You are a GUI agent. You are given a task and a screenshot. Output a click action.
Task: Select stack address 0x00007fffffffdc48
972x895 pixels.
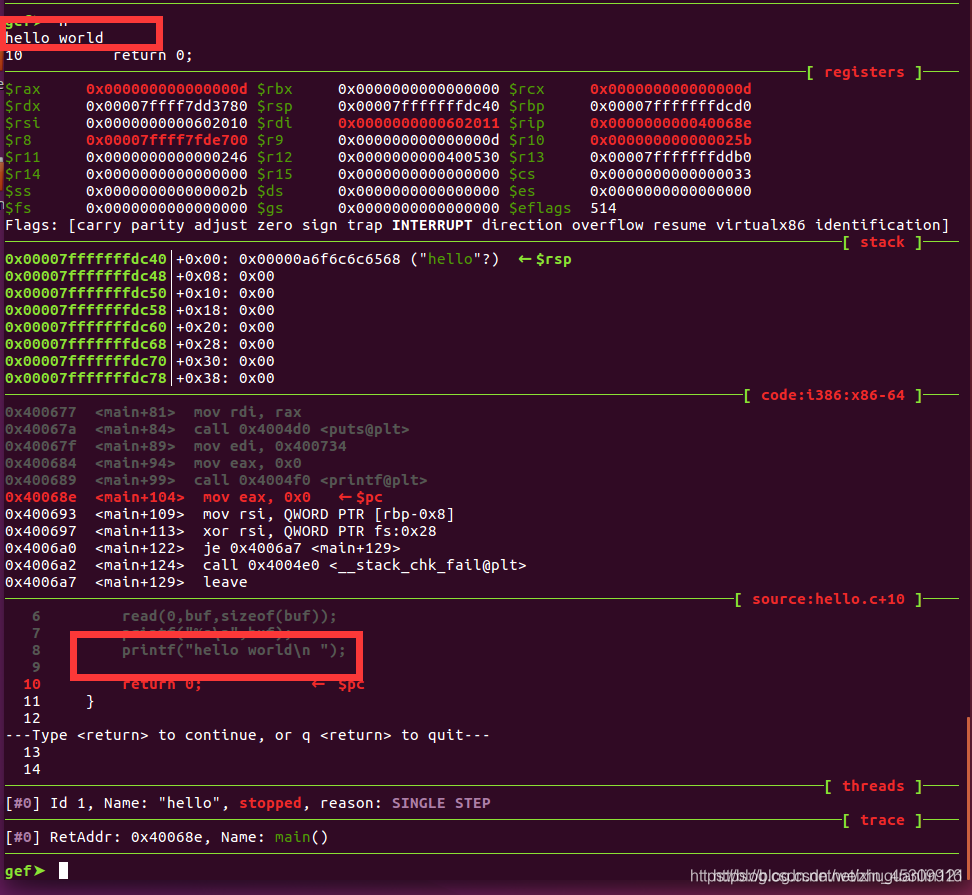(x=86, y=276)
